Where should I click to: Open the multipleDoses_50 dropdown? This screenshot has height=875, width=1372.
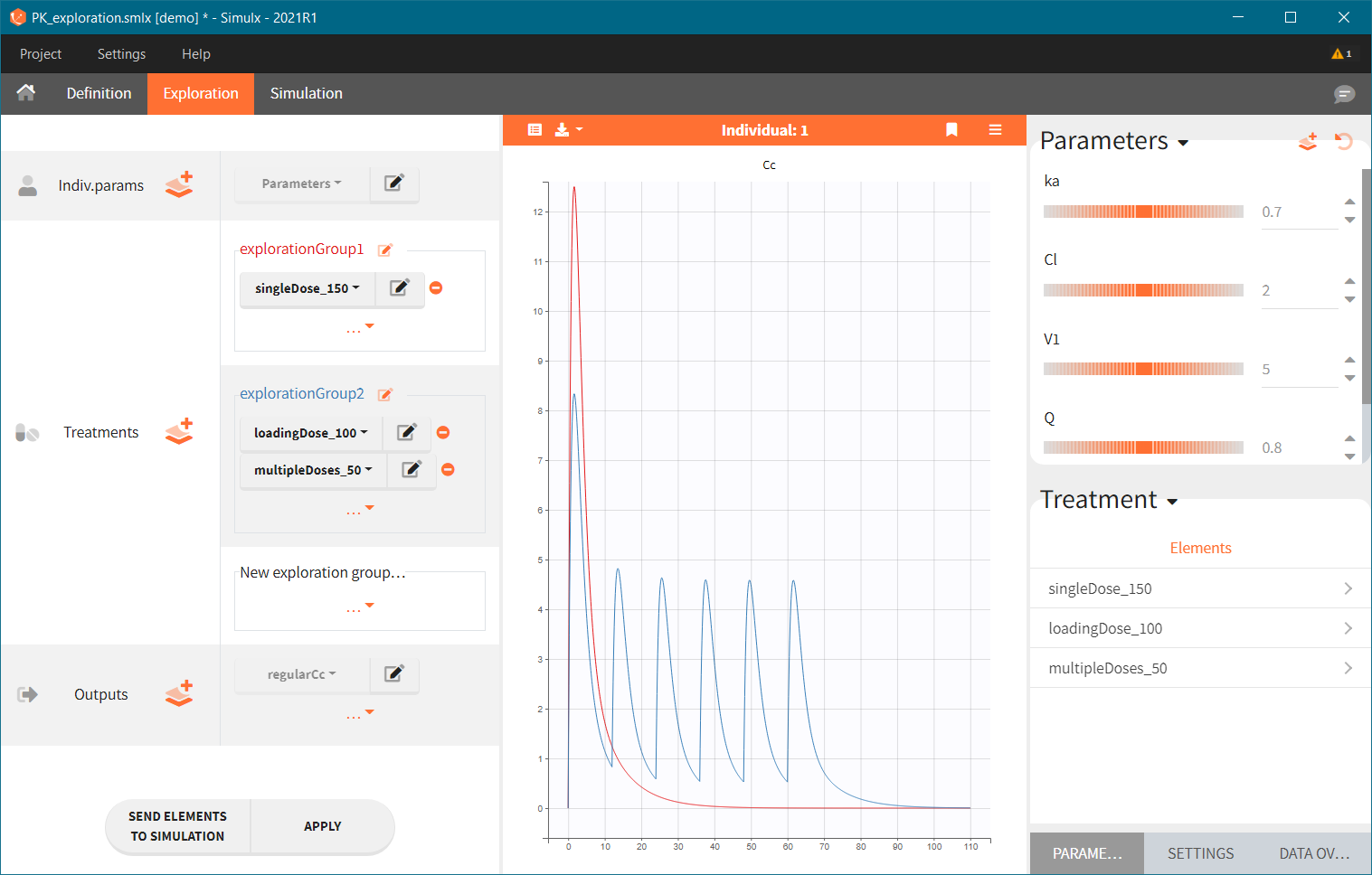point(313,470)
